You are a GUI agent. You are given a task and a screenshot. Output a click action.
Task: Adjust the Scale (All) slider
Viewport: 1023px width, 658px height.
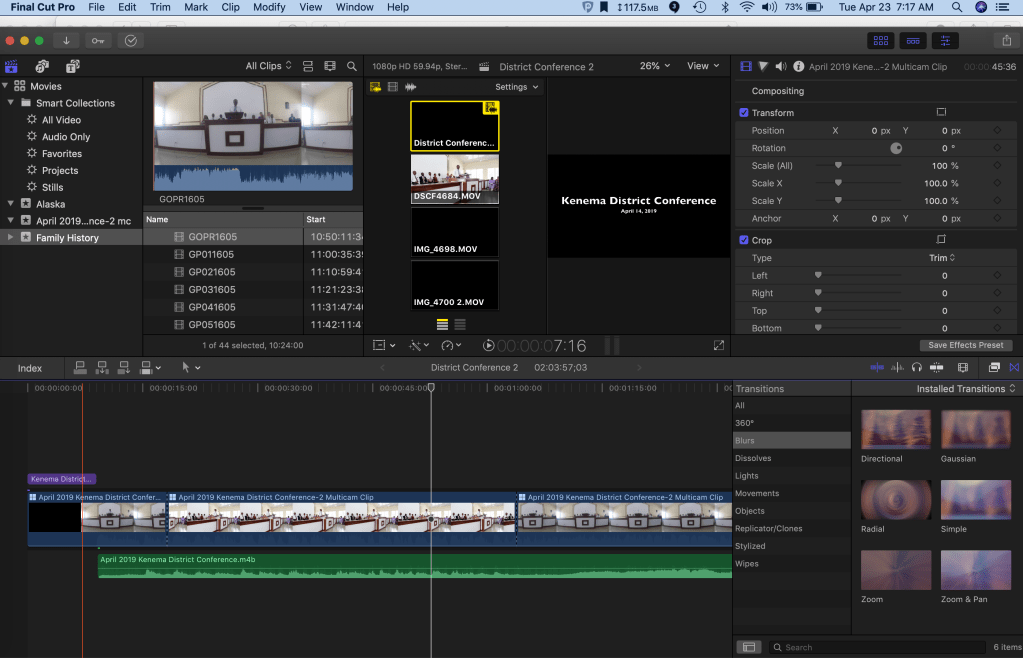pyautogui.click(x=838, y=166)
